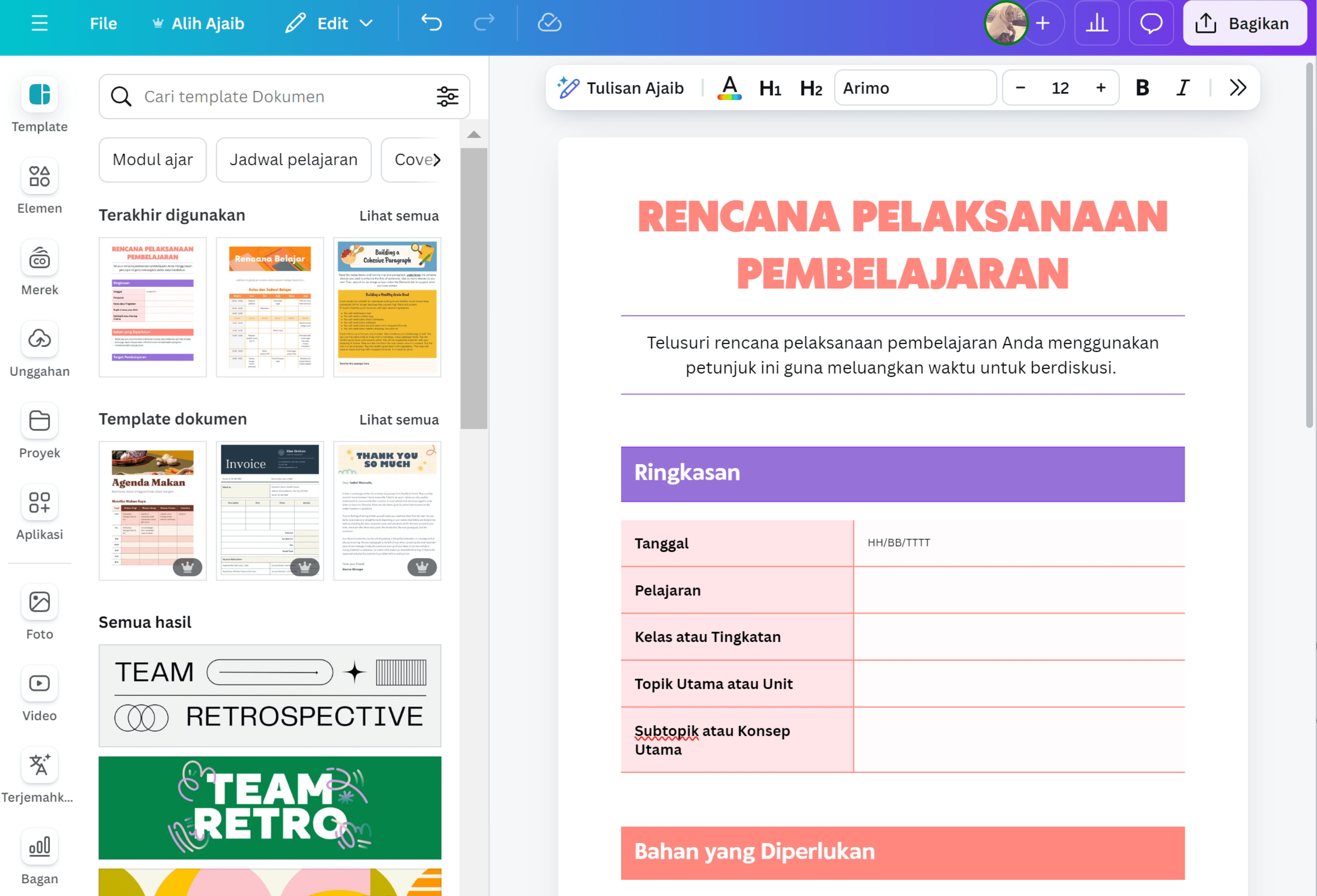The image size is (1317, 896).
Task: Open the search filter options icon
Action: (447, 97)
